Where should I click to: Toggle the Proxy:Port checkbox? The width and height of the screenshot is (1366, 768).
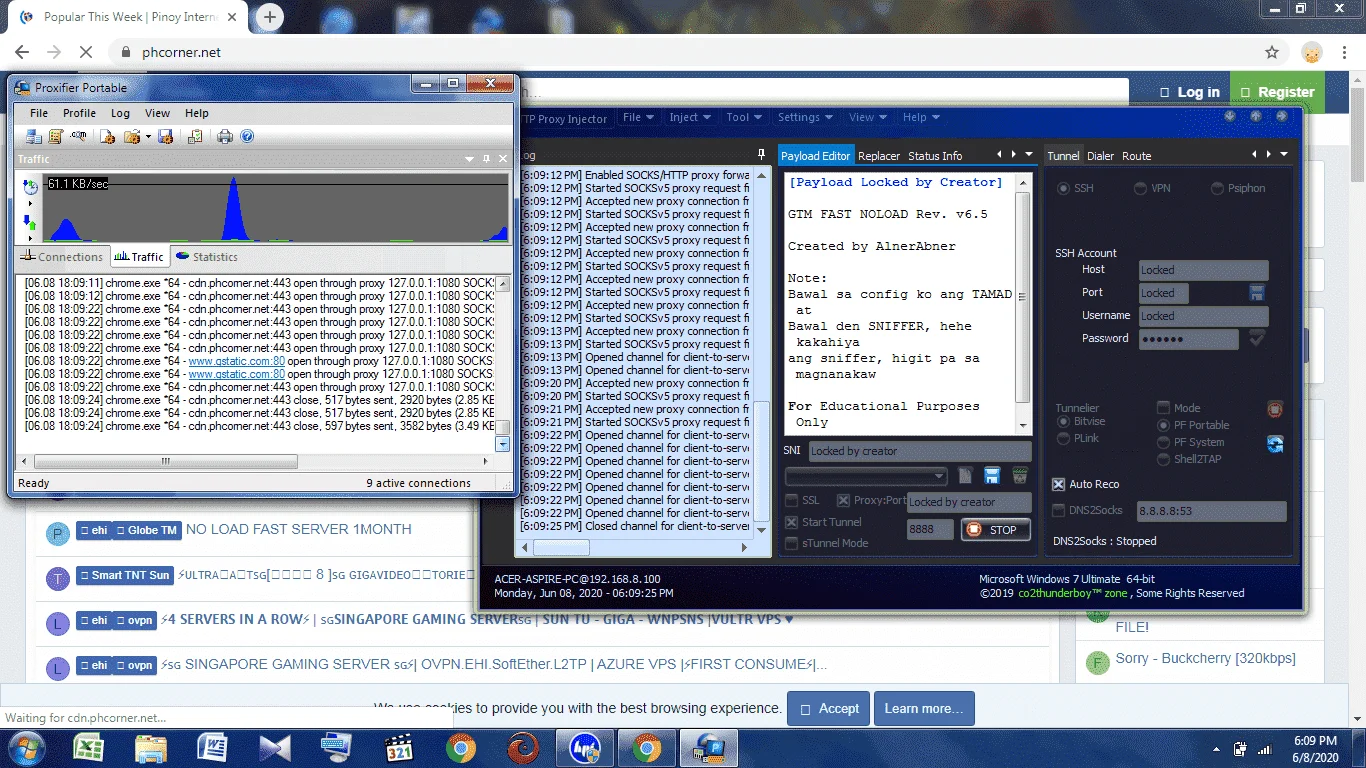click(844, 500)
